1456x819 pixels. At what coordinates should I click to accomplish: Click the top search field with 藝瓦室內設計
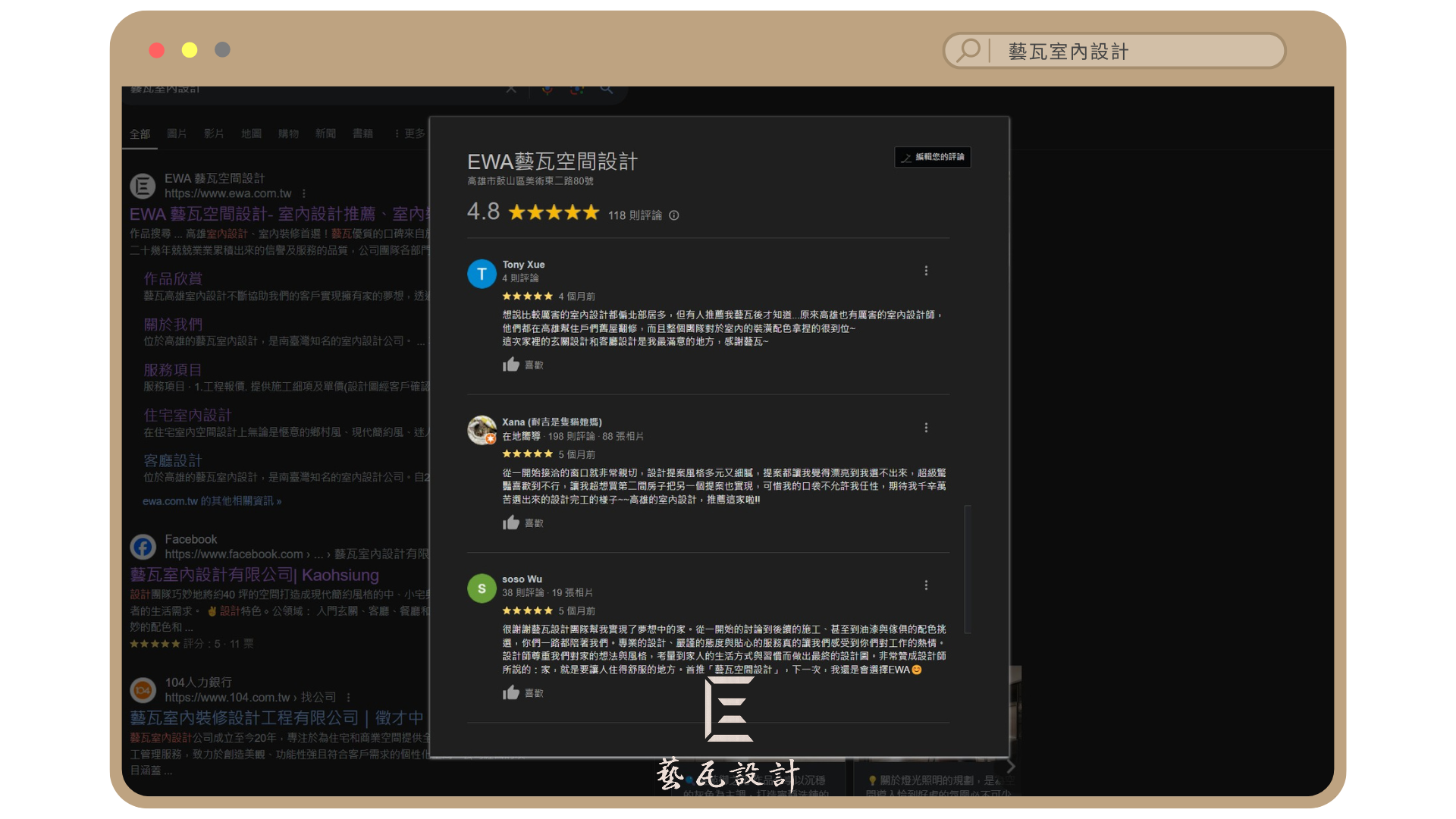(1114, 51)
